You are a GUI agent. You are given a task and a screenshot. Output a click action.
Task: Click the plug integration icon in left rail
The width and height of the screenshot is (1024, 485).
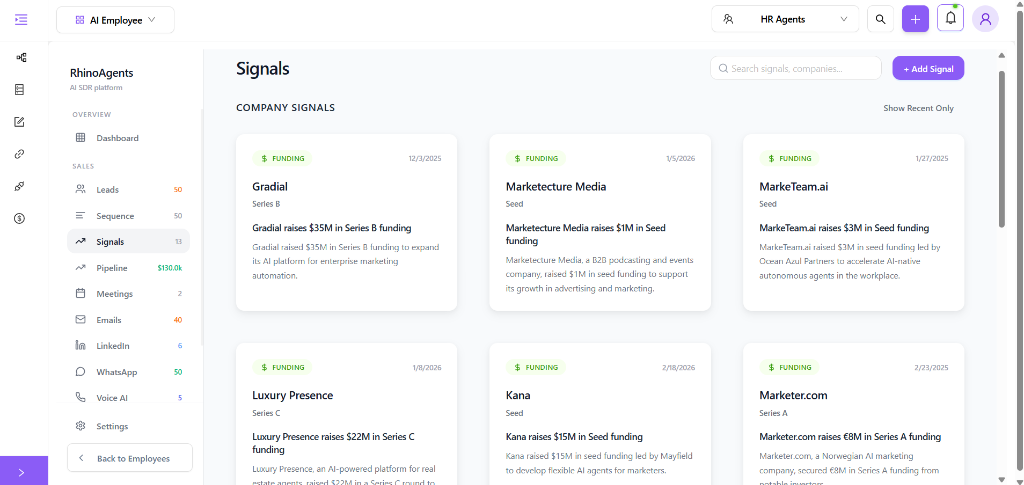(x=20, y=187)
